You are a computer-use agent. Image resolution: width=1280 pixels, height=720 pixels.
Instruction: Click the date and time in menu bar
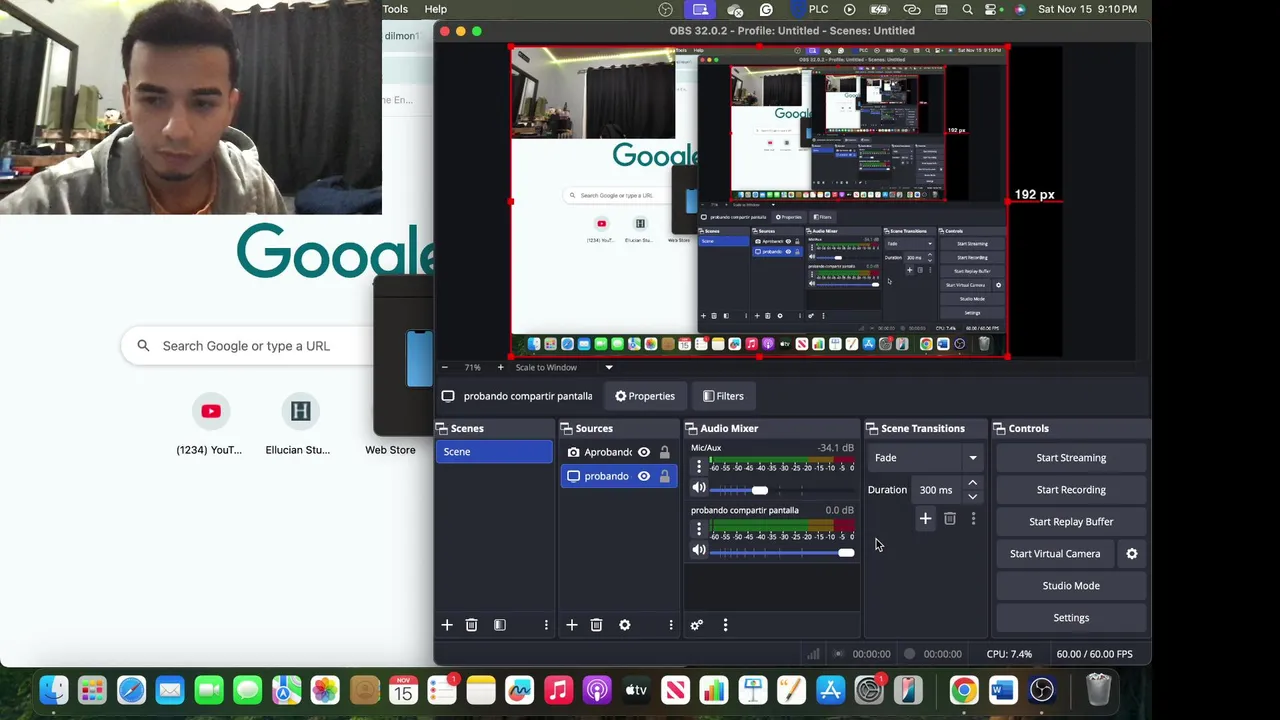1087,9
